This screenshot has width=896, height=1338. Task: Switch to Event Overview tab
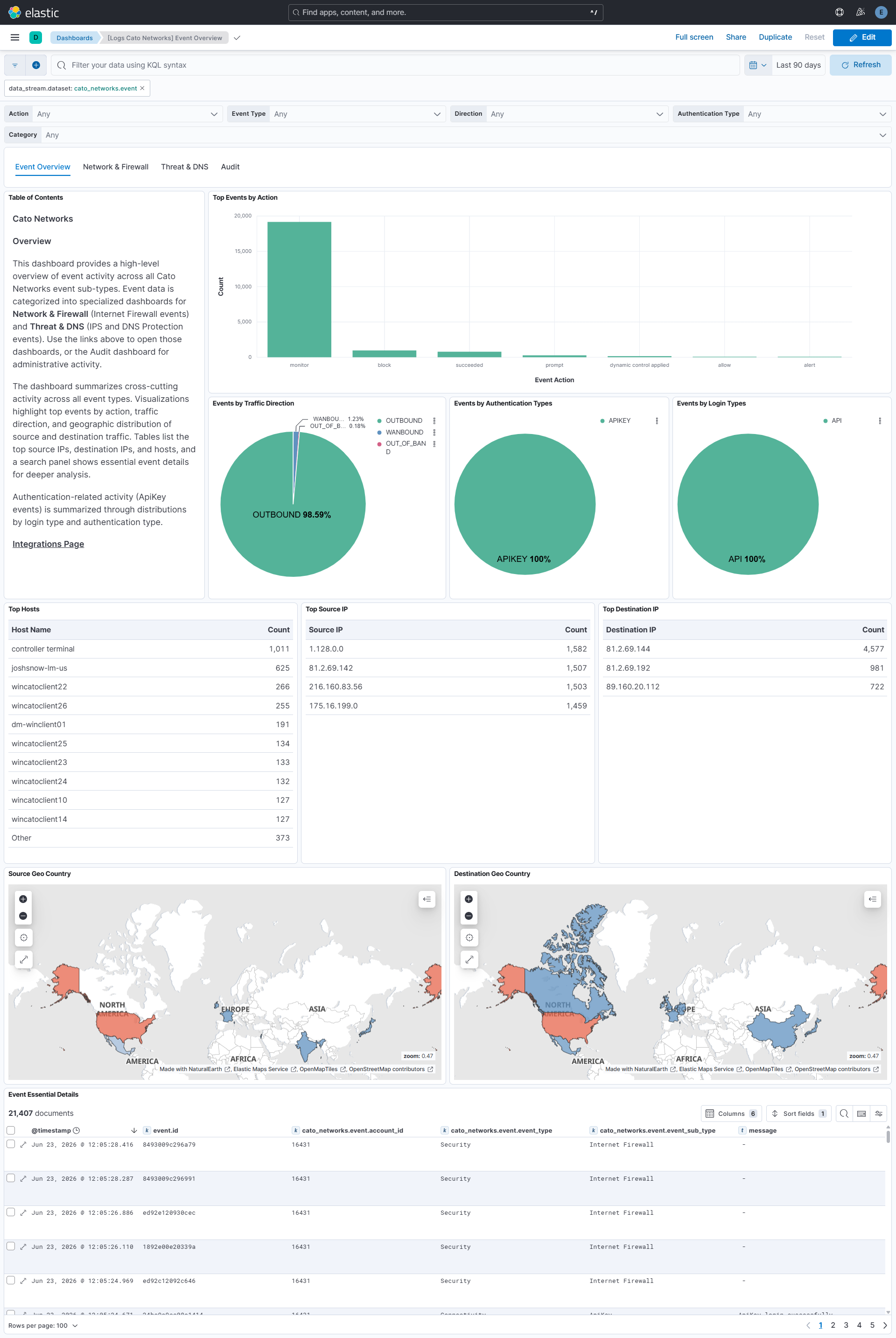click(x=43, y=167)
